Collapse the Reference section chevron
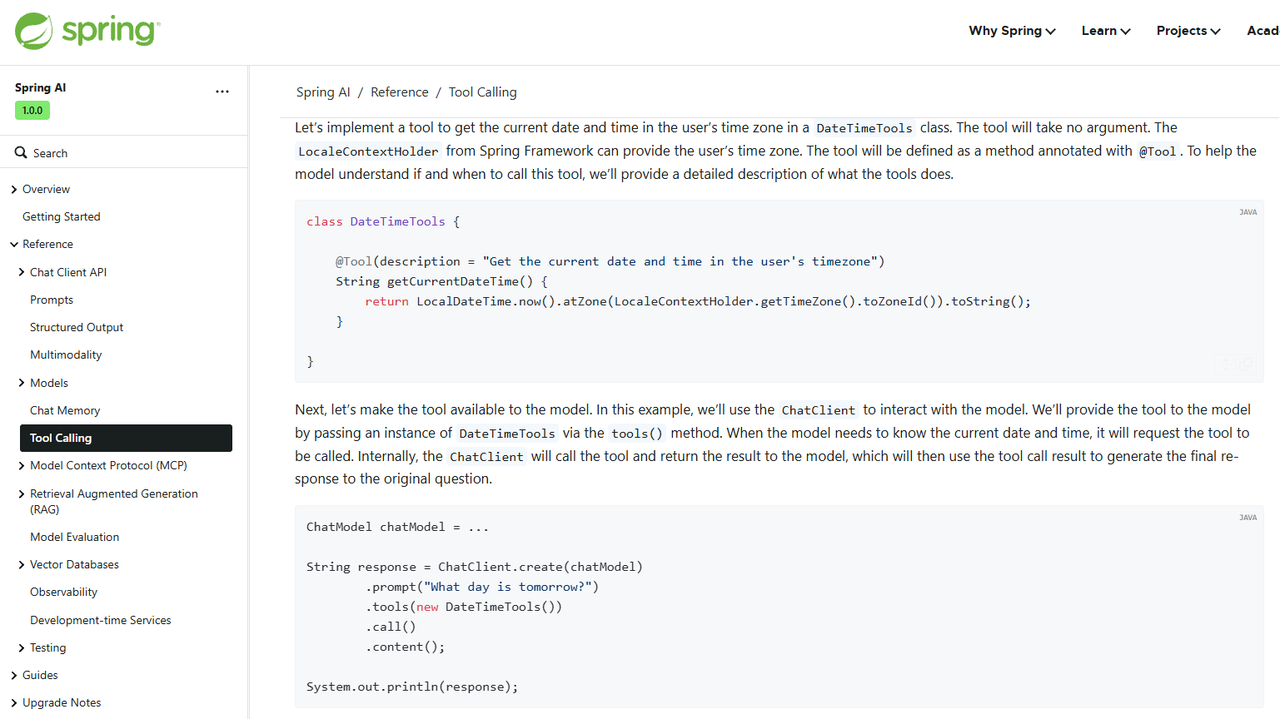Screen dimensions: 1280x719 click(14, 244)
